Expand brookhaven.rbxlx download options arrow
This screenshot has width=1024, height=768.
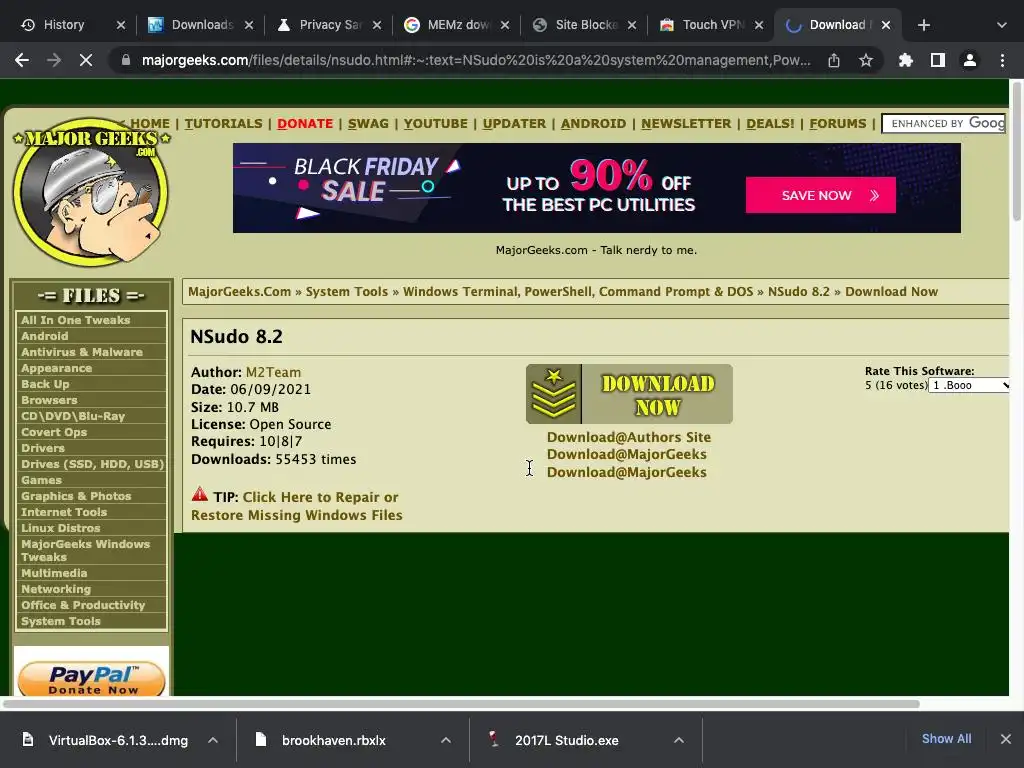pos(445,740)
